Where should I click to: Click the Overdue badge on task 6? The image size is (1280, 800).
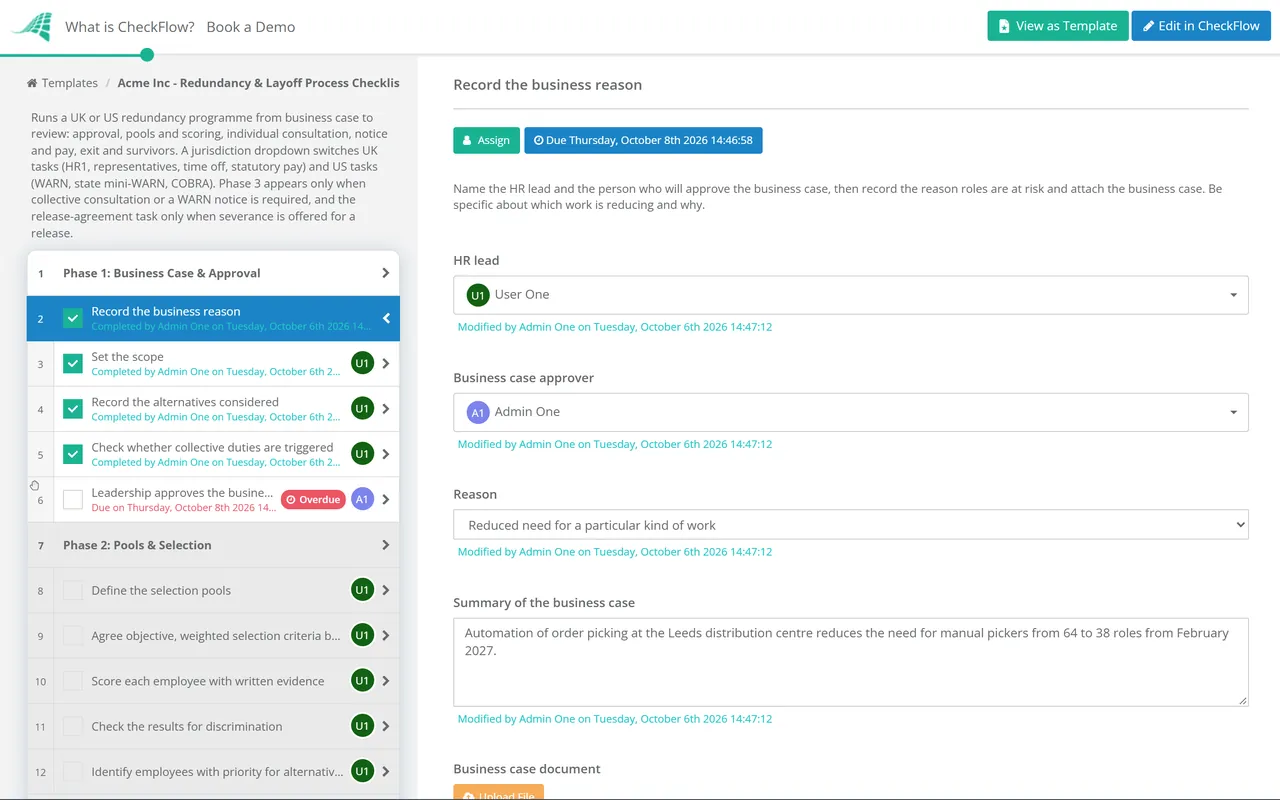click(313, 499)
